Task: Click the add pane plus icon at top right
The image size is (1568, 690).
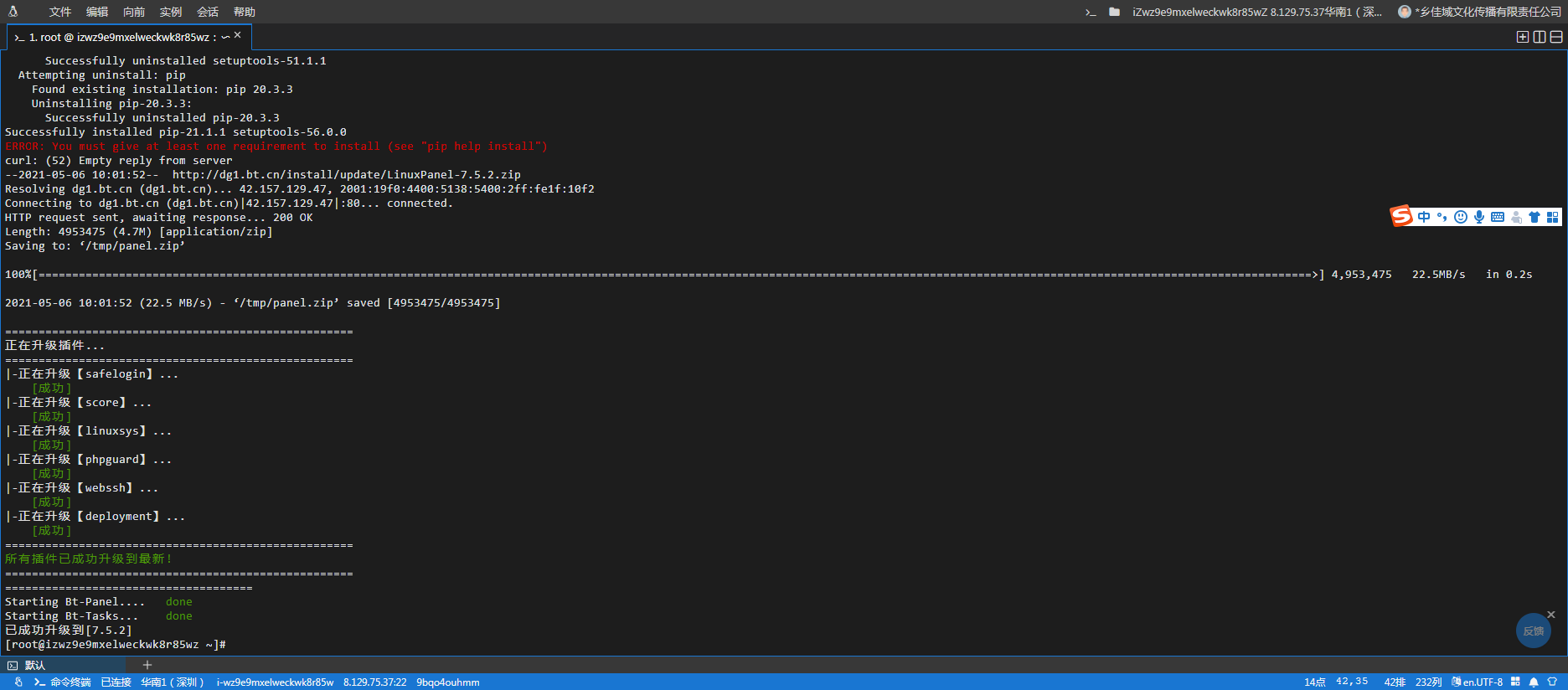Action: click(1523, 37)
